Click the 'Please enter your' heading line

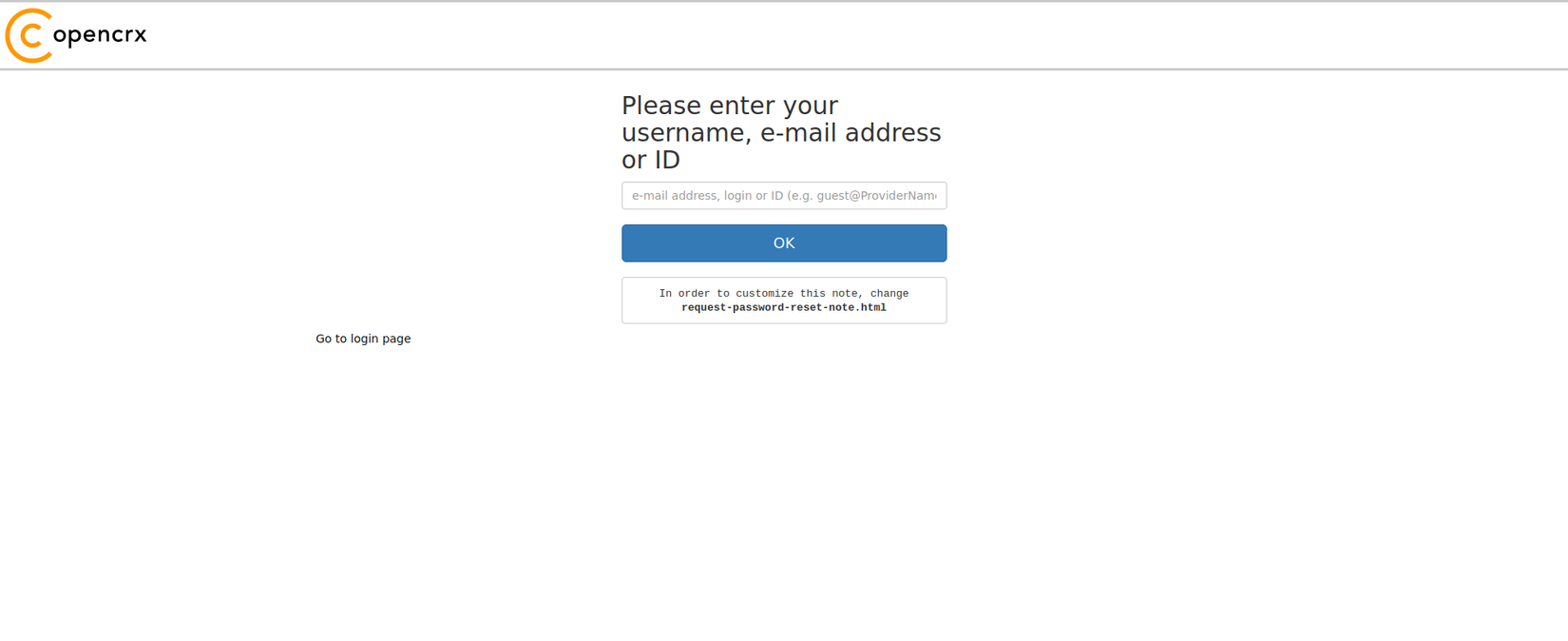[x=730, y=106]
